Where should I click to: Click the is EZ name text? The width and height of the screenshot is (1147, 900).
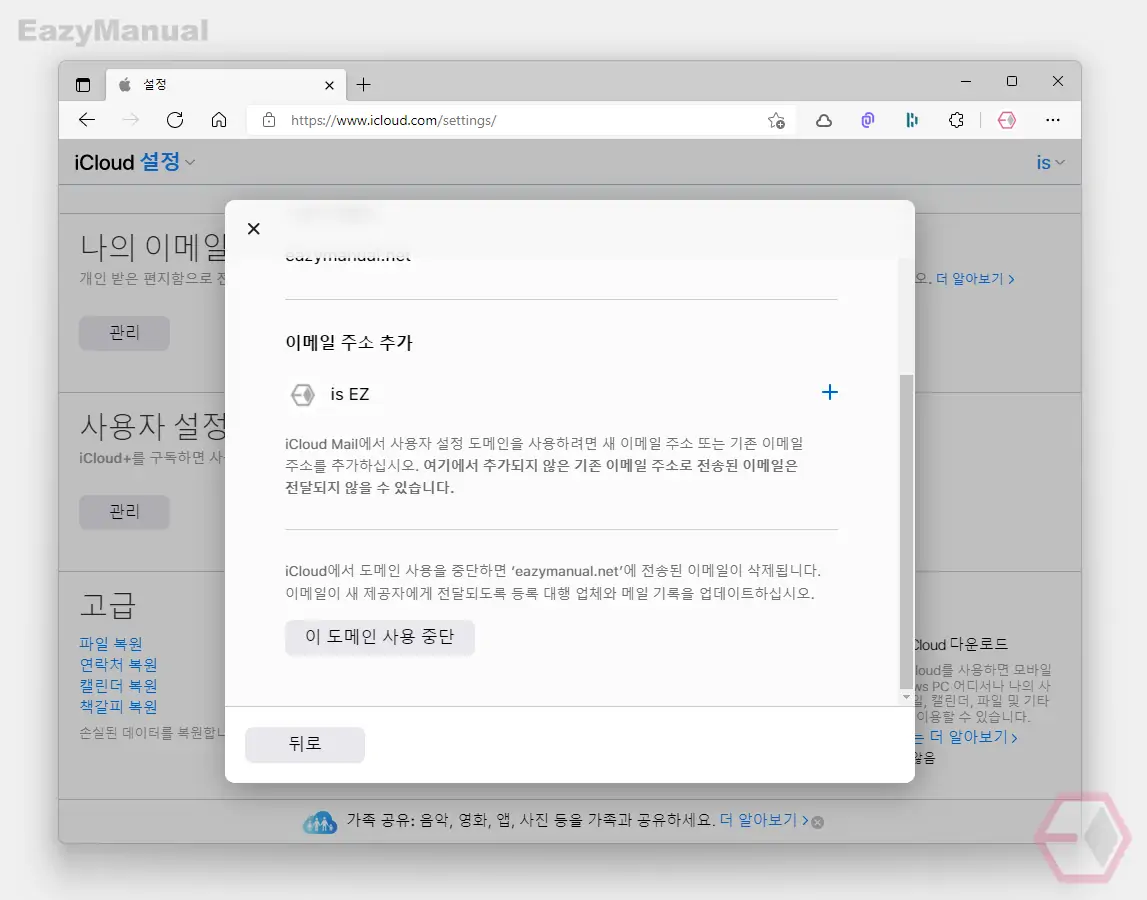click(x=350, y=394)
